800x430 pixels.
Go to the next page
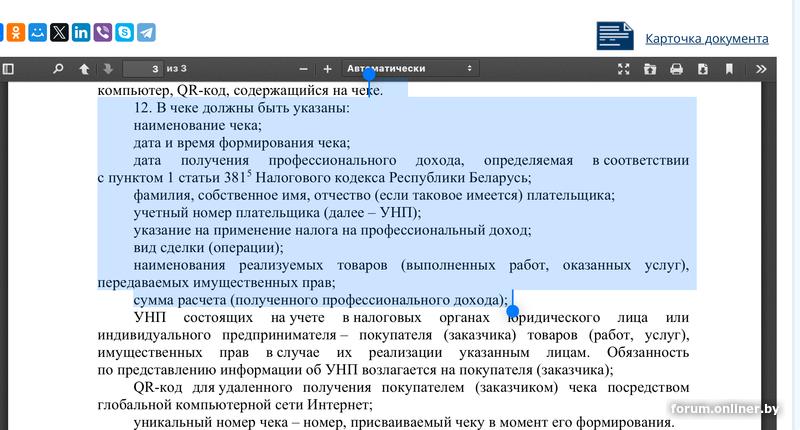107,69
